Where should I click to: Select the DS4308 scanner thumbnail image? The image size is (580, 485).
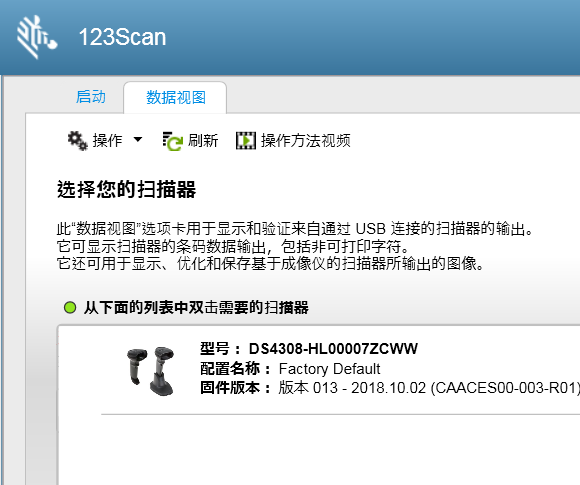151,371
